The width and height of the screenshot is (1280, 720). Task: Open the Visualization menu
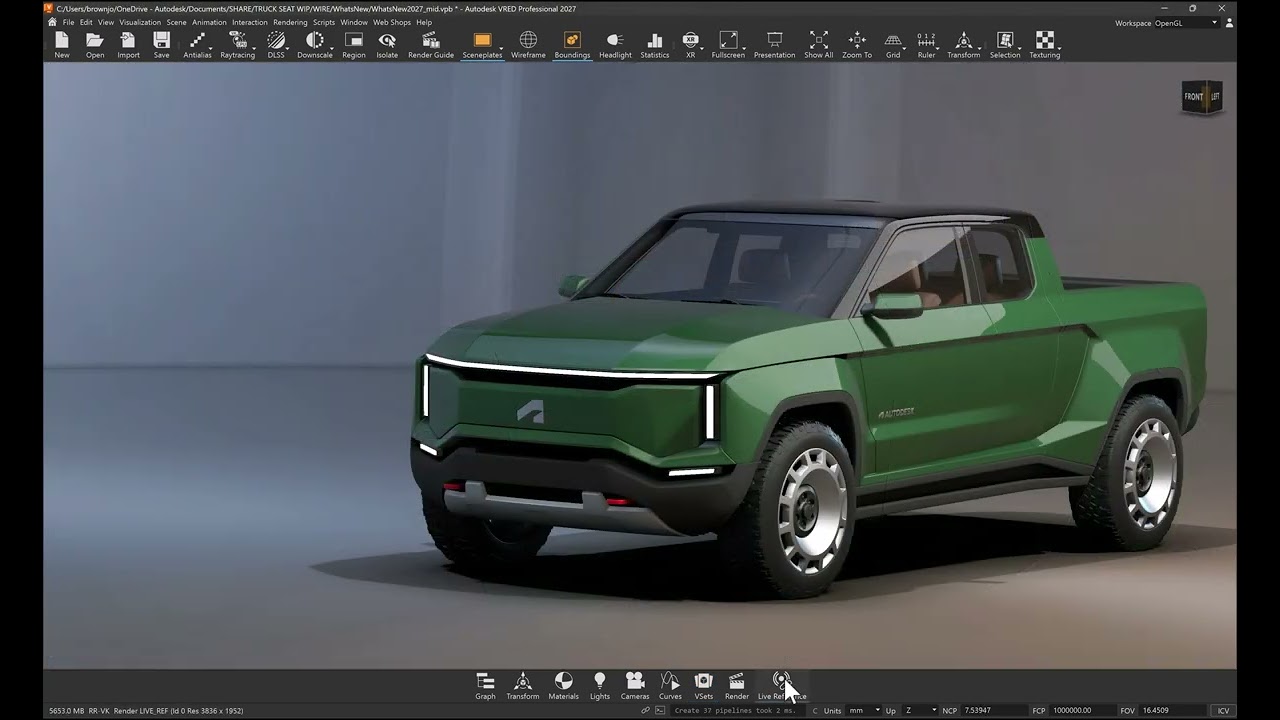coord(140,22)
